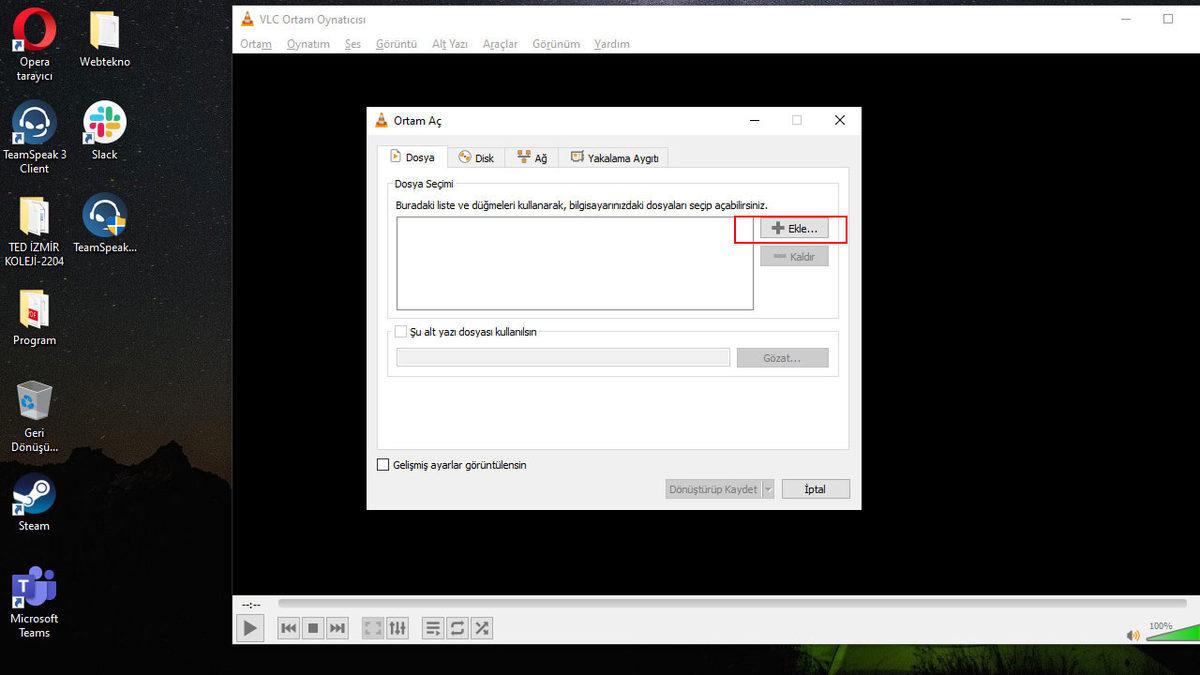Enable random playback shuffle icon
The image size is (1200, 675).
point(481,628)
